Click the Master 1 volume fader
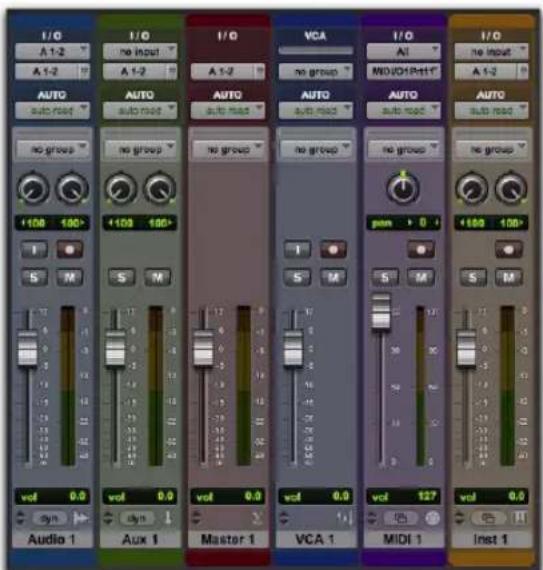Viewport: 543px width, 570px height. point(203,349)
